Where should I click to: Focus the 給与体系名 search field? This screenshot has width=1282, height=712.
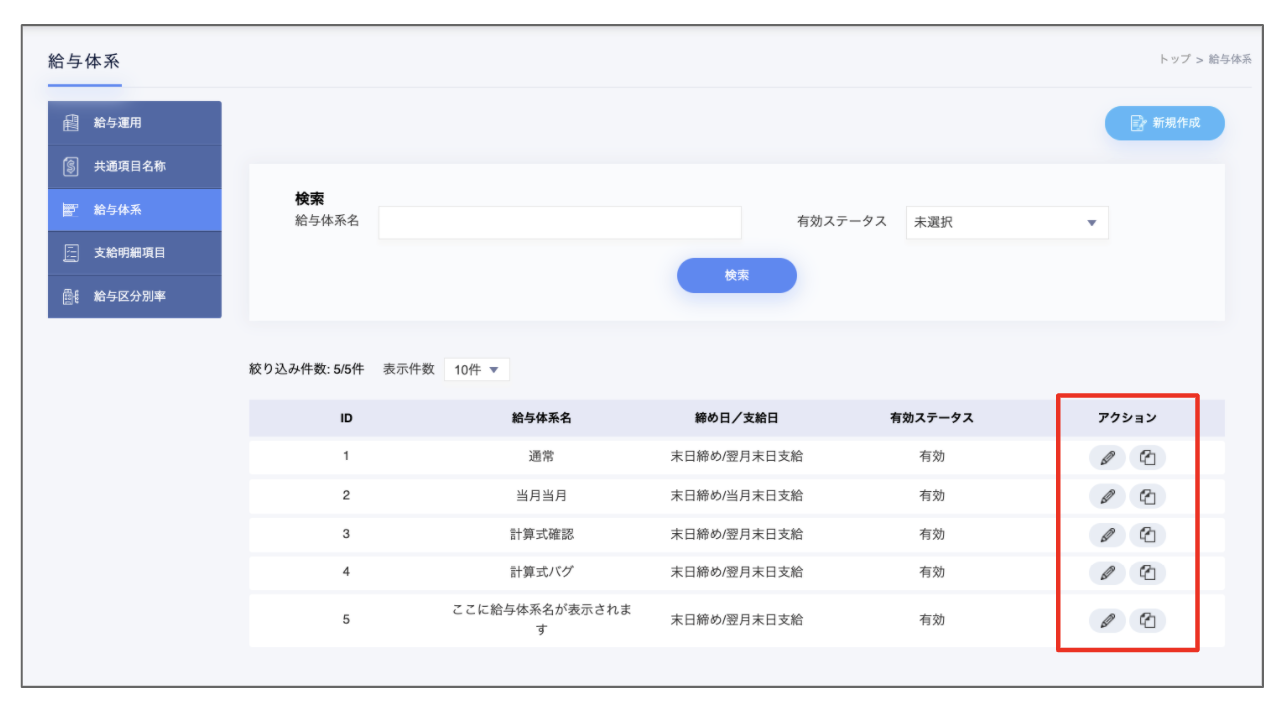559,223
